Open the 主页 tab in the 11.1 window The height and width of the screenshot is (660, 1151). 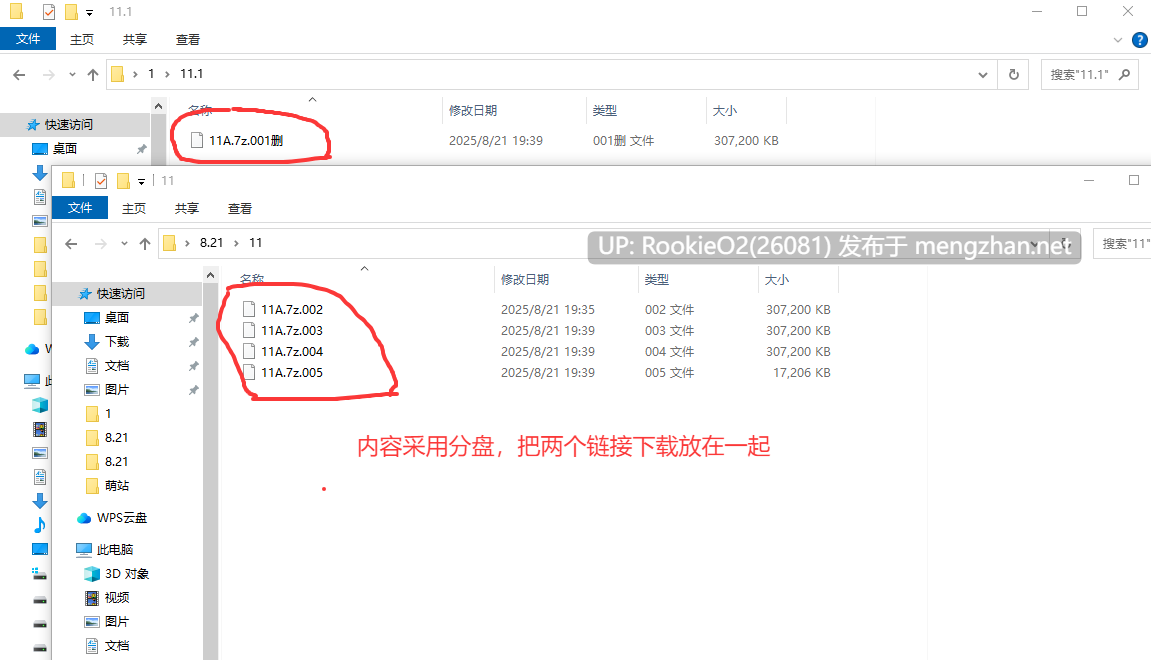pos(81,40)
